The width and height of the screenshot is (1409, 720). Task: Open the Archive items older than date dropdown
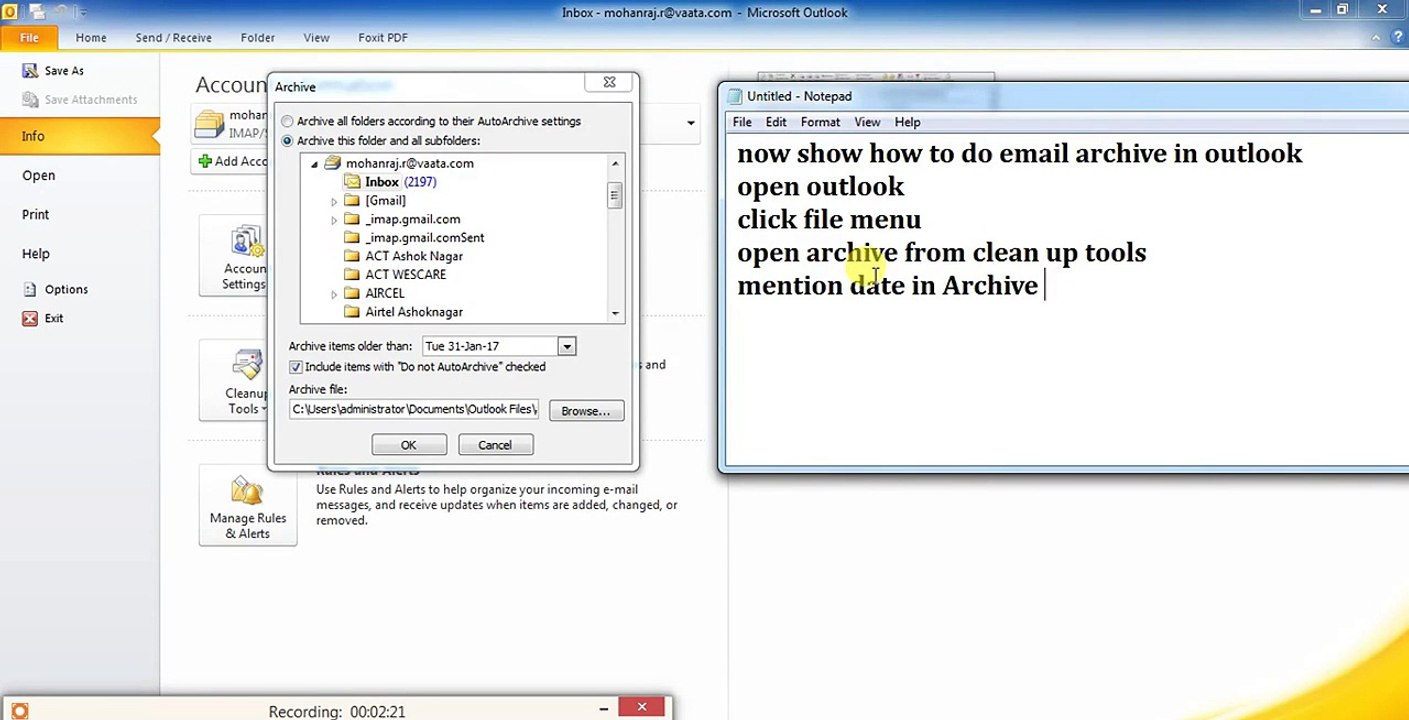567,346
